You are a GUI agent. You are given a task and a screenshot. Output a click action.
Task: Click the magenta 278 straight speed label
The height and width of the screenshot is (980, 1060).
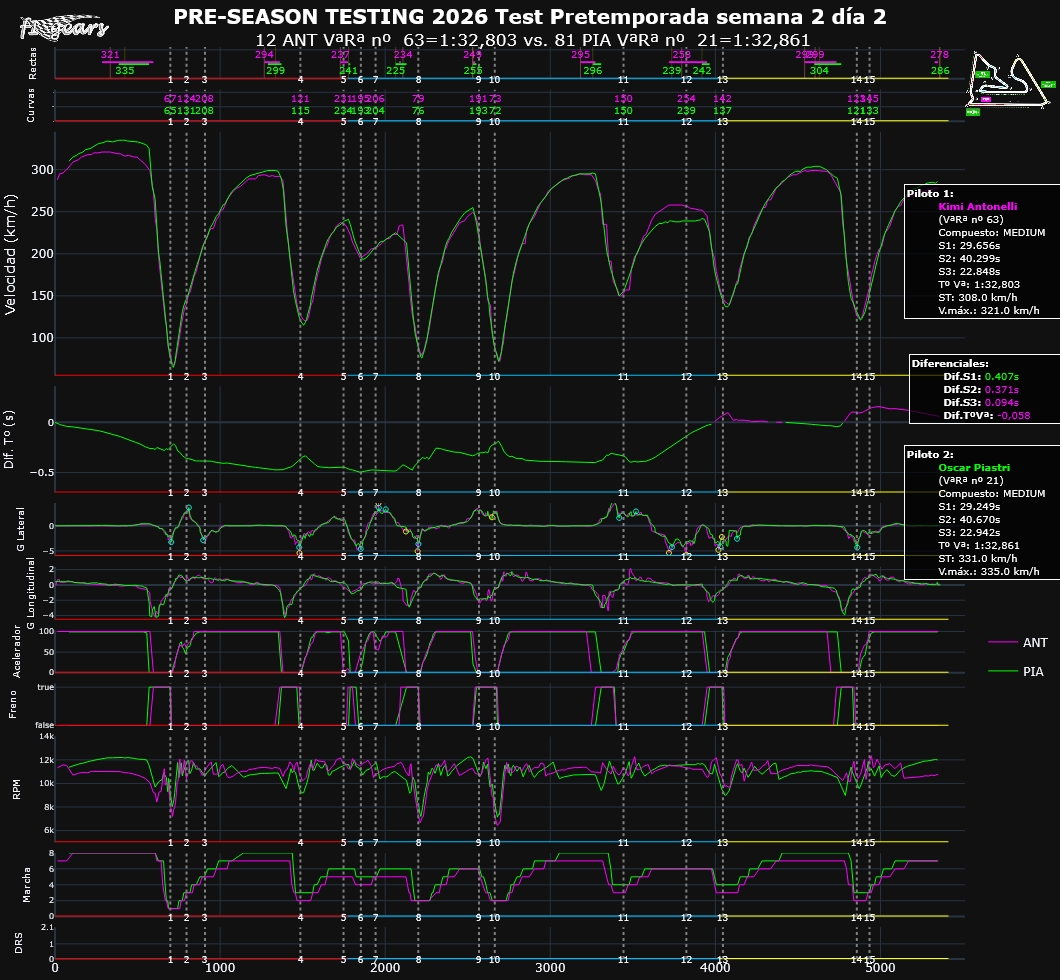[940, 55]
